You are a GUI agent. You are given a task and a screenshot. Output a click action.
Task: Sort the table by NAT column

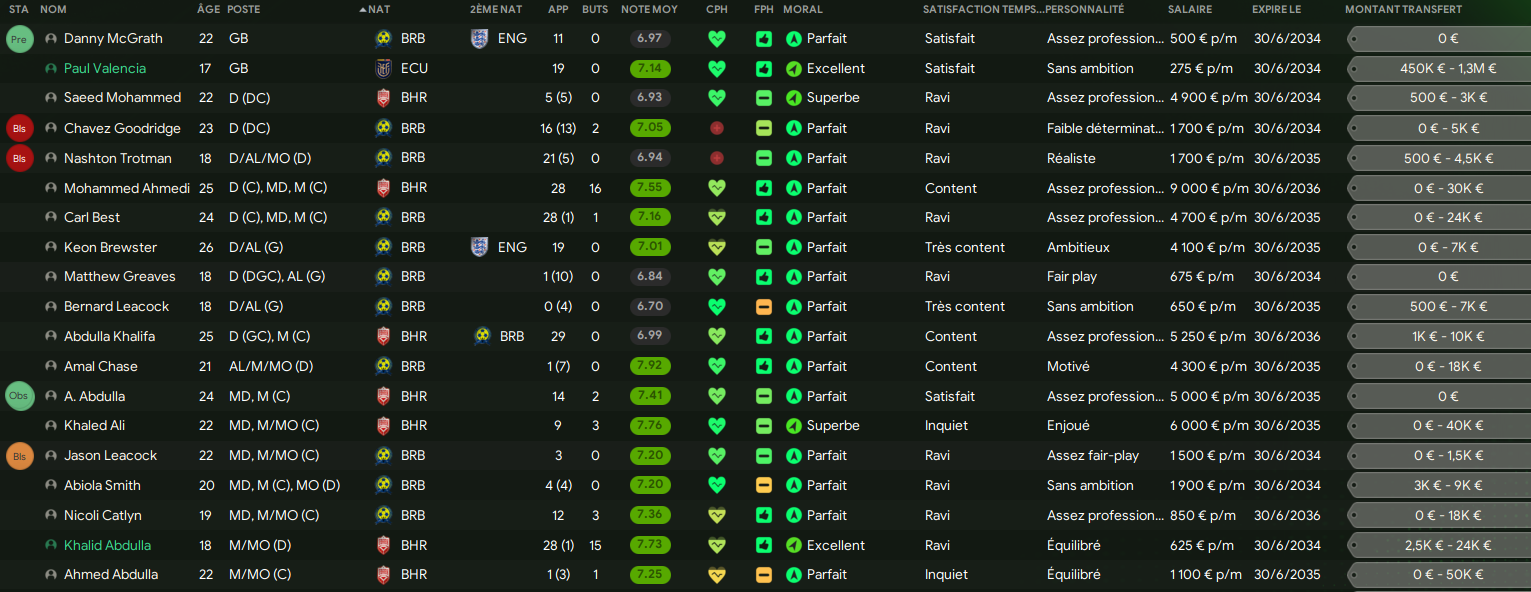click(379, 9)
